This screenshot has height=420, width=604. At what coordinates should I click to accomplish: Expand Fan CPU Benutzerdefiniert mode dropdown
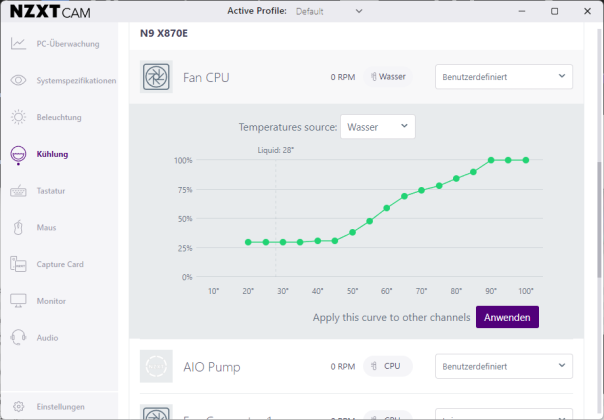pyautogui.click(x=503, y=77)
